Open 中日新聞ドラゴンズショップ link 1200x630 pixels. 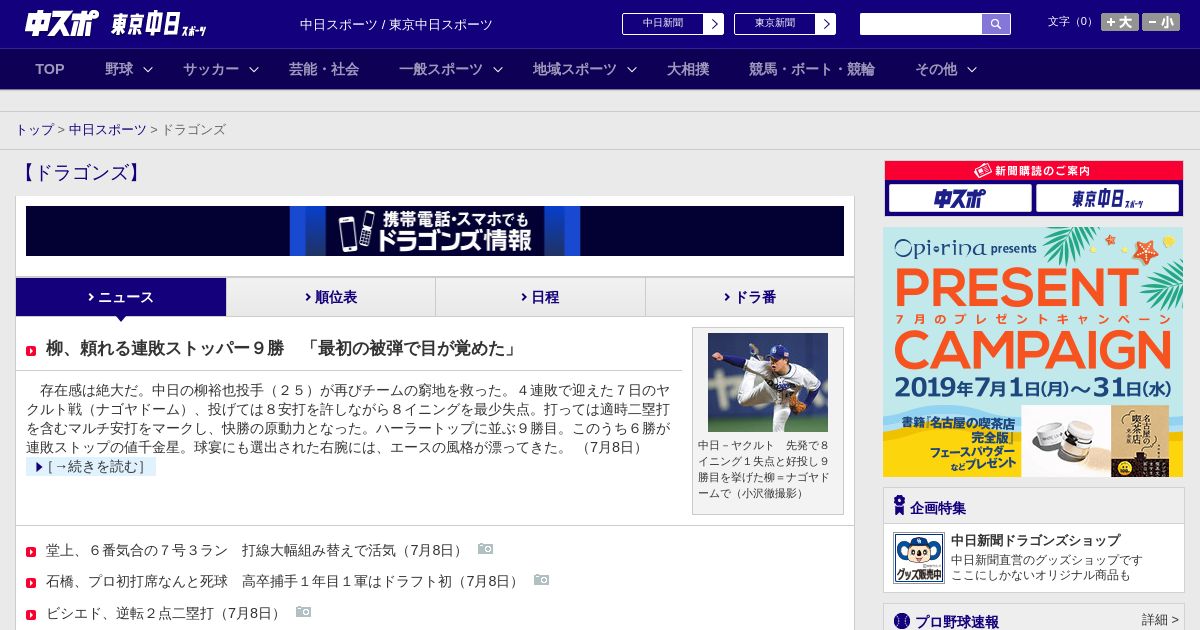[x=1035, y=540]
